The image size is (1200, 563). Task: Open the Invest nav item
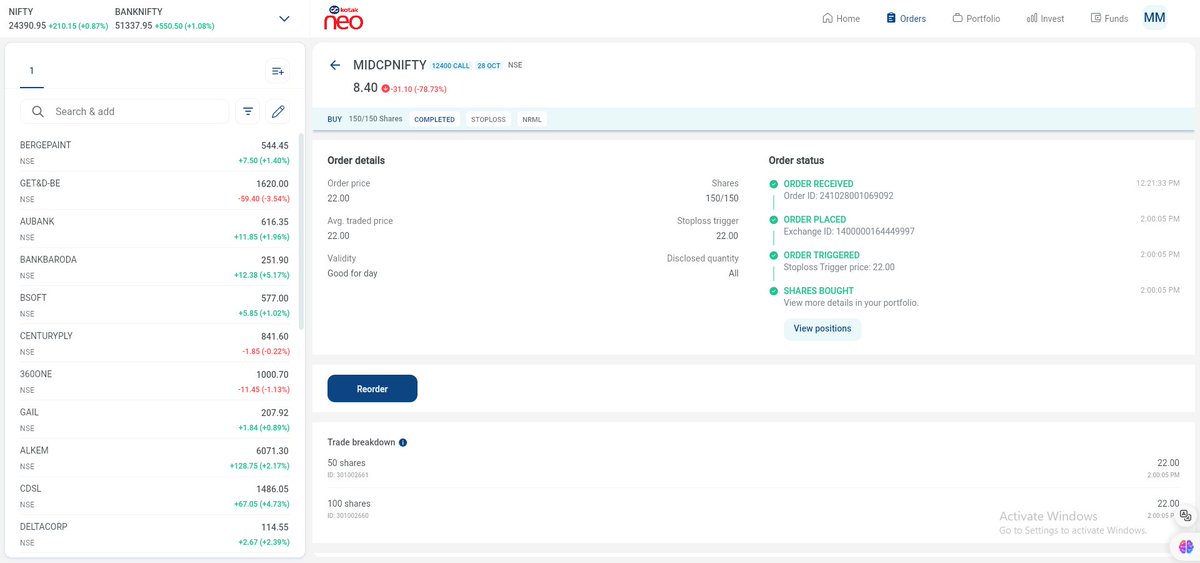[1045, 18]
